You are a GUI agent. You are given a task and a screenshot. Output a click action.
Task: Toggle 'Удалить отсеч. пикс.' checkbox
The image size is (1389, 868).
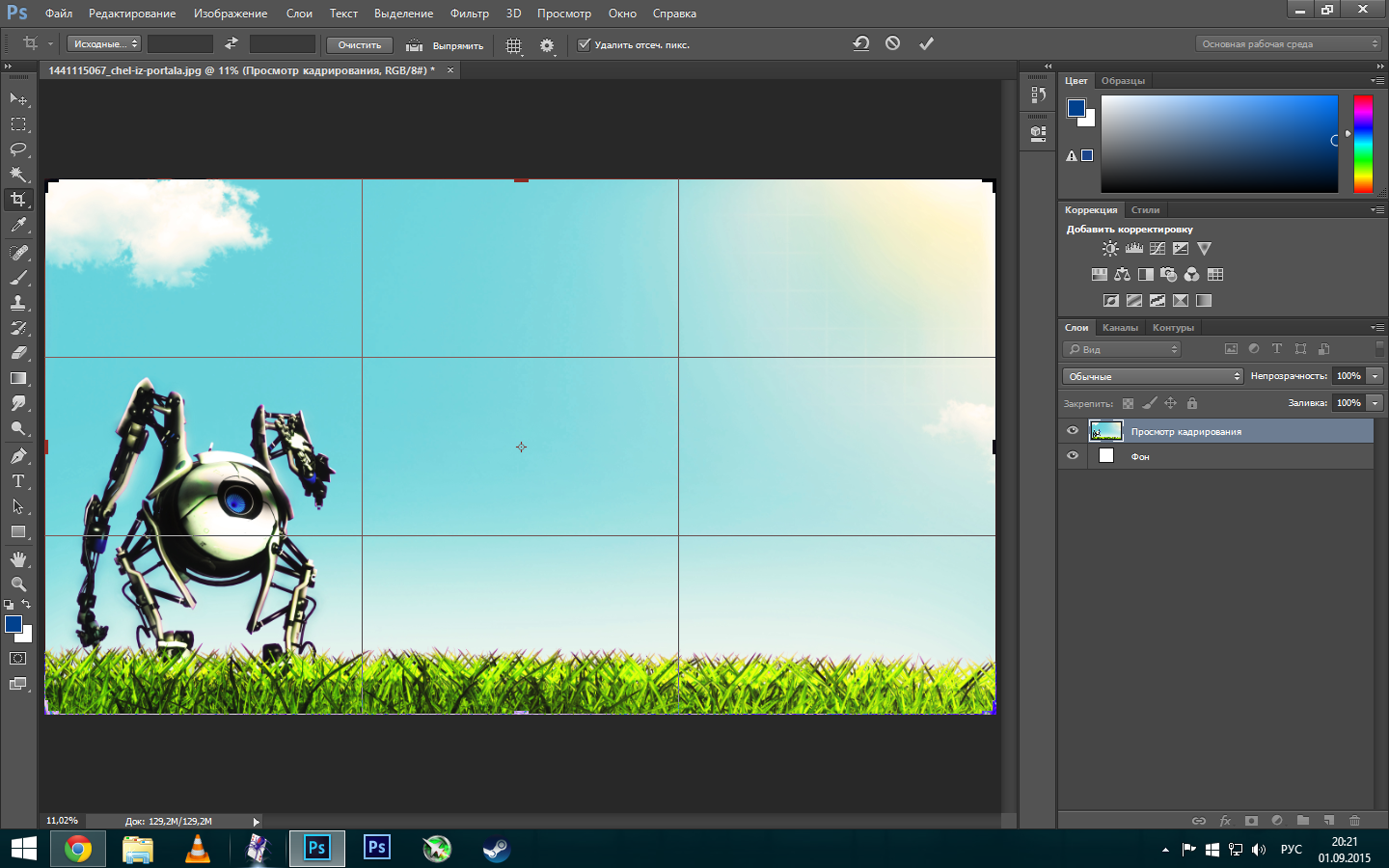click(584, 44)
